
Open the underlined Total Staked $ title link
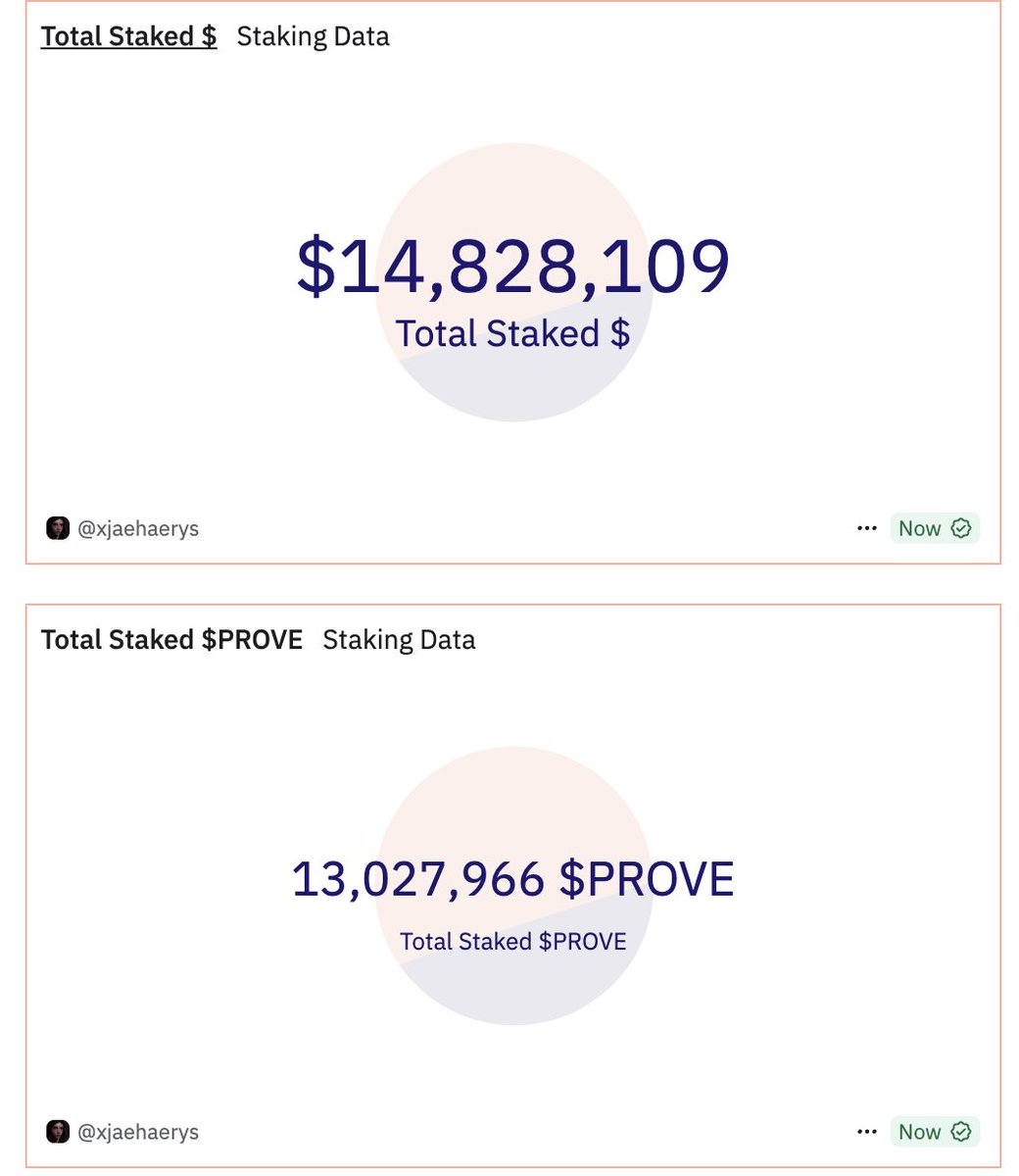(128, 37)
